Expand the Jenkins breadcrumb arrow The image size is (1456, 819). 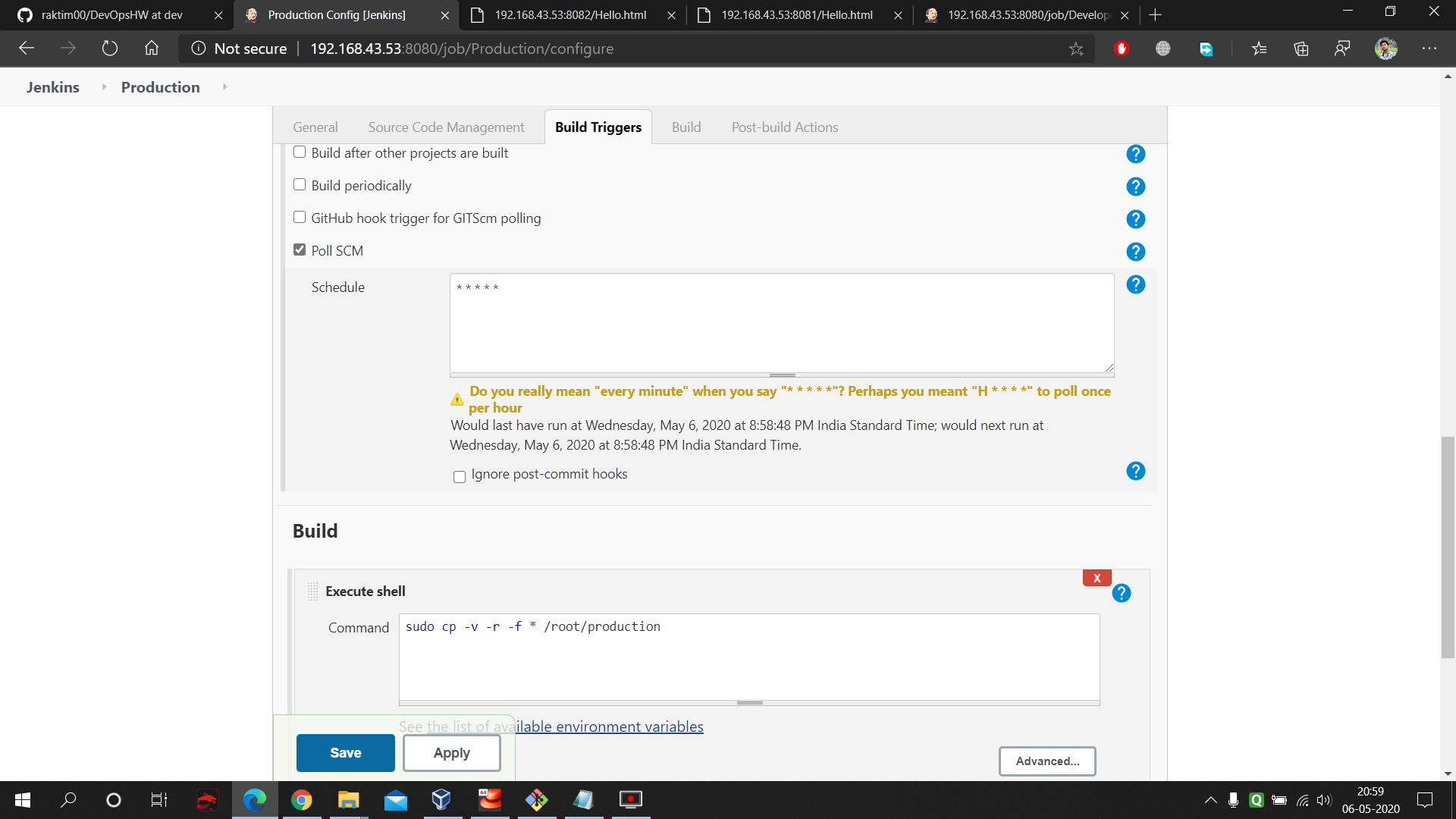coord(104,87)
